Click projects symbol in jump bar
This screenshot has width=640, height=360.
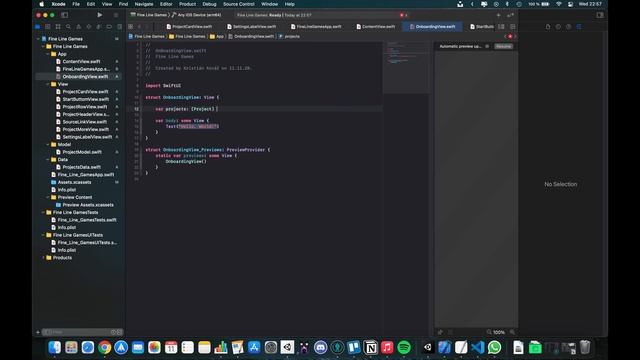(289, 36)
